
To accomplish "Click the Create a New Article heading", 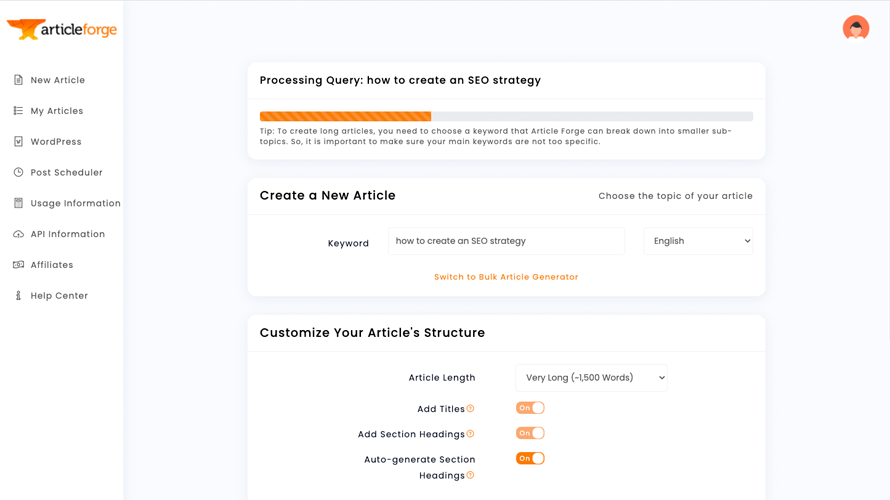I will [x=328, y=195].
